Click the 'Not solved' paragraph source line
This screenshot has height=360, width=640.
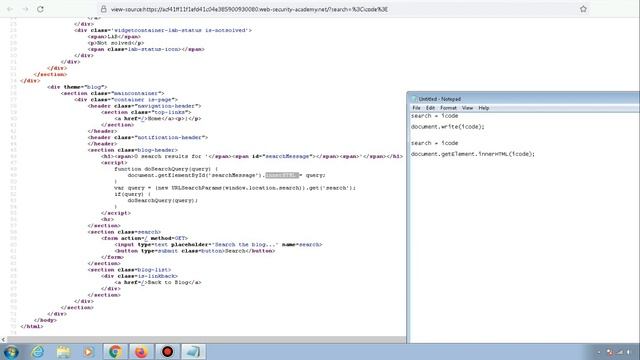(x=116, y=43)
